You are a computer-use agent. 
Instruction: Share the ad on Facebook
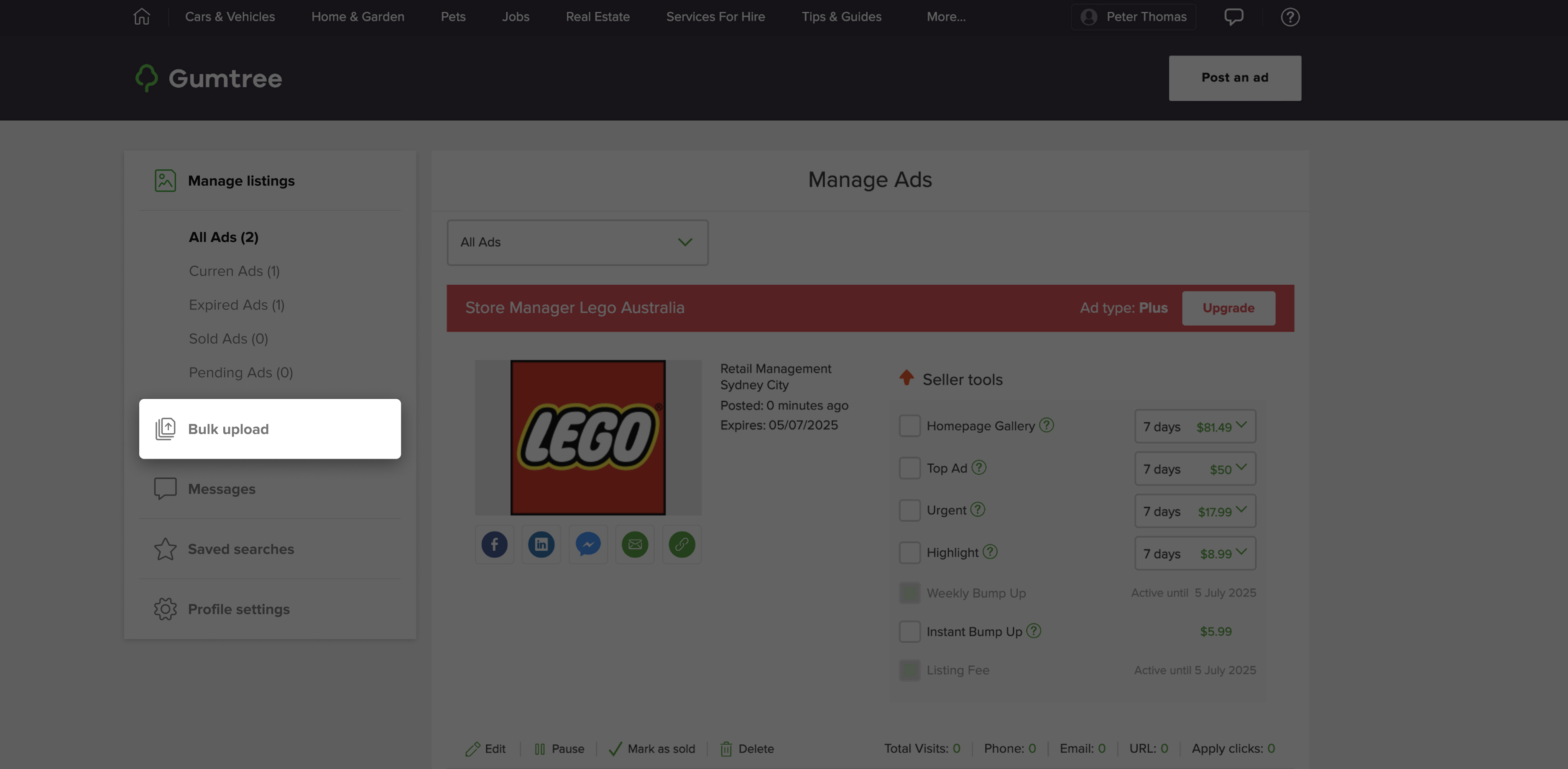494,544
